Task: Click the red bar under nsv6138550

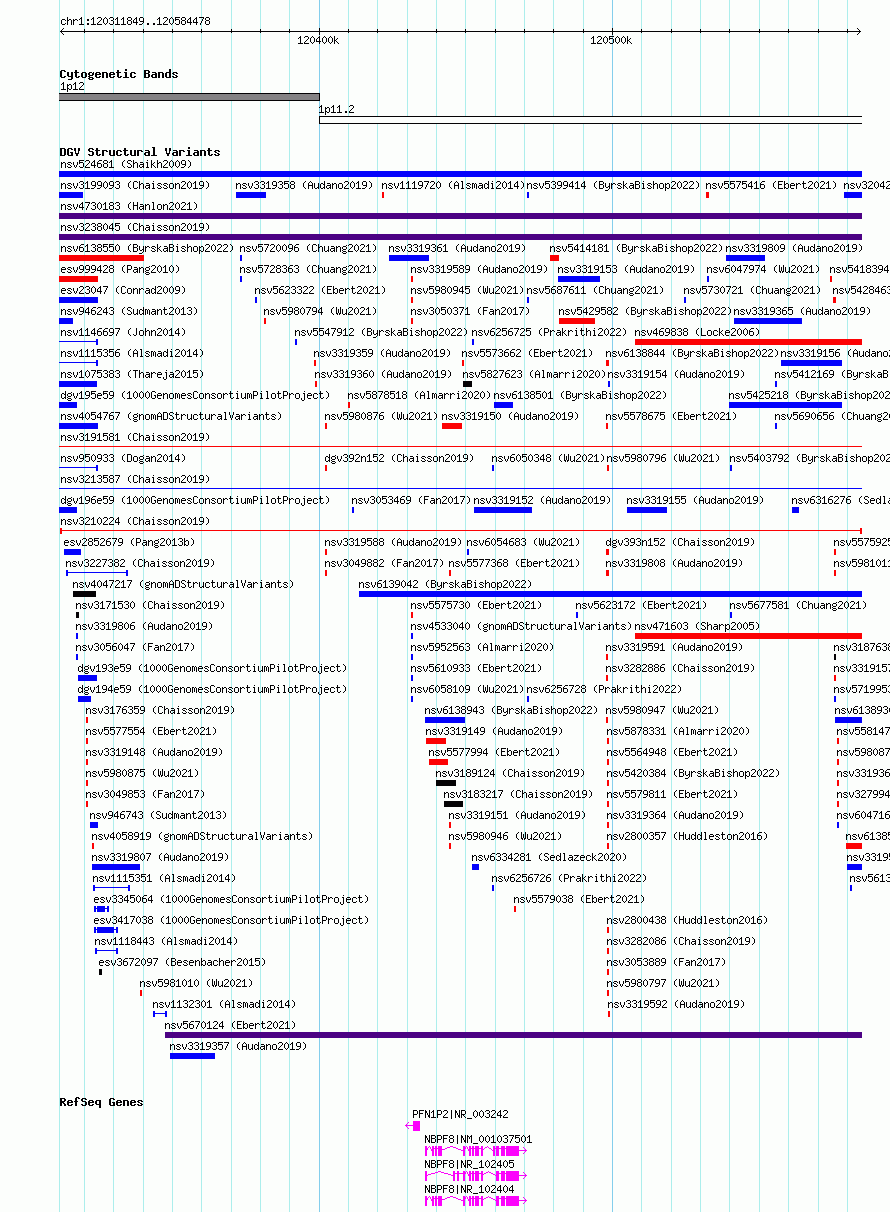Action: (x=101, y=258)
